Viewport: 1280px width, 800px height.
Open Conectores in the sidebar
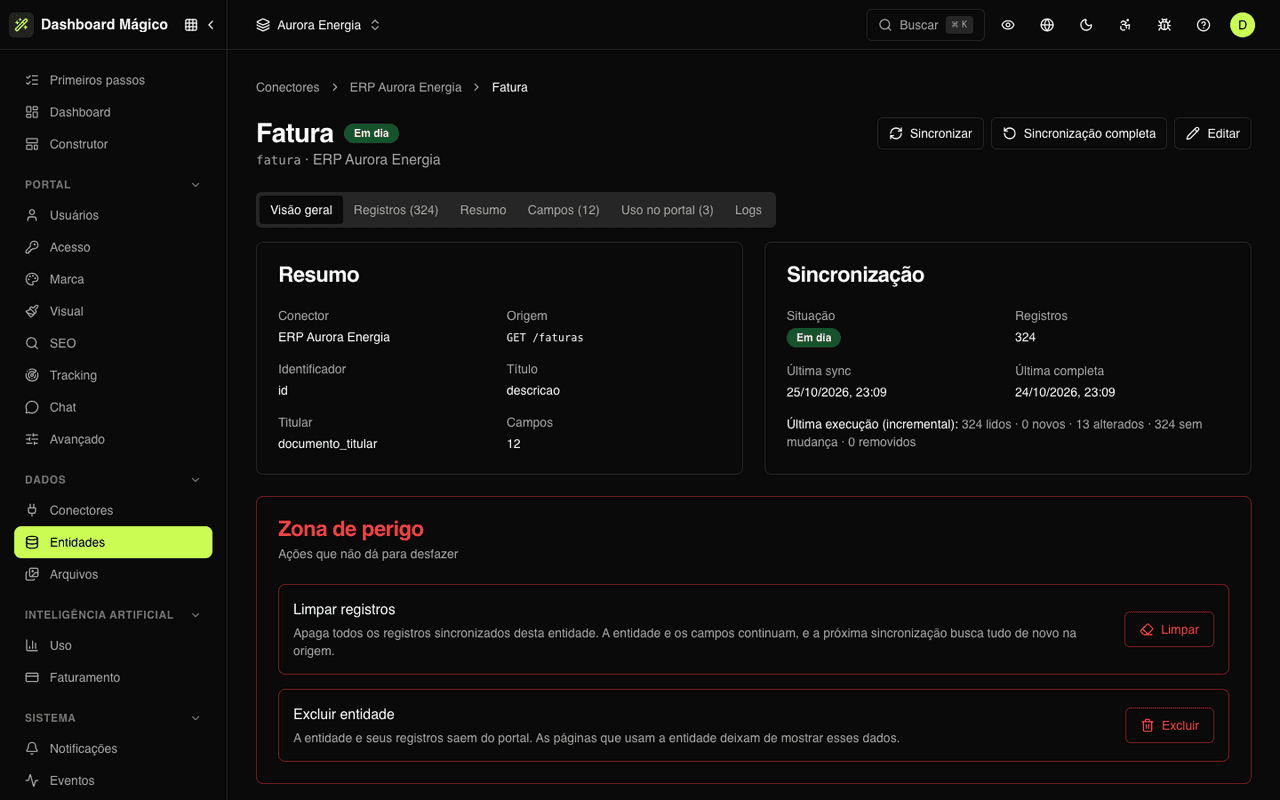113,510
